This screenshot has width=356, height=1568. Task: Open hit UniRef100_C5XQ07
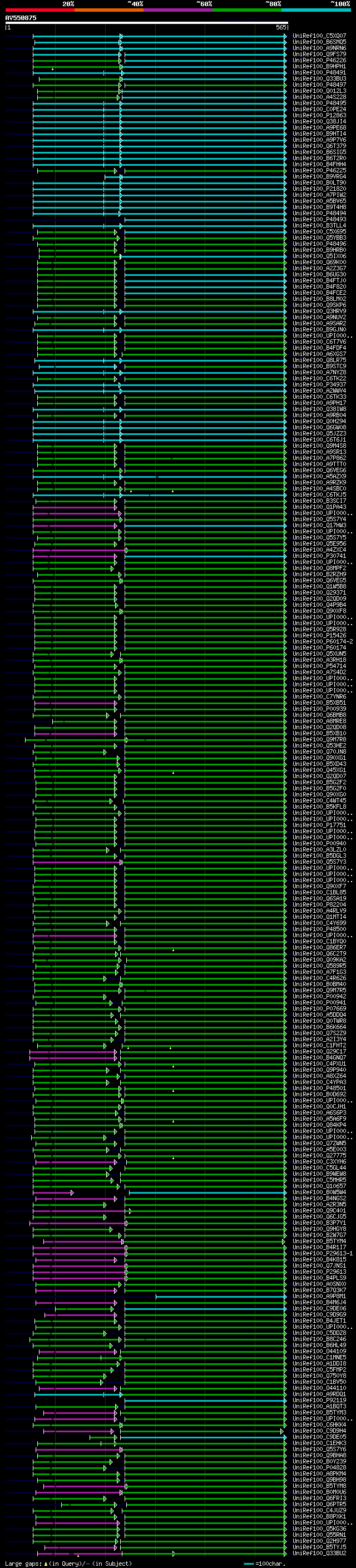pyautogui.click(x=319, y=36)
